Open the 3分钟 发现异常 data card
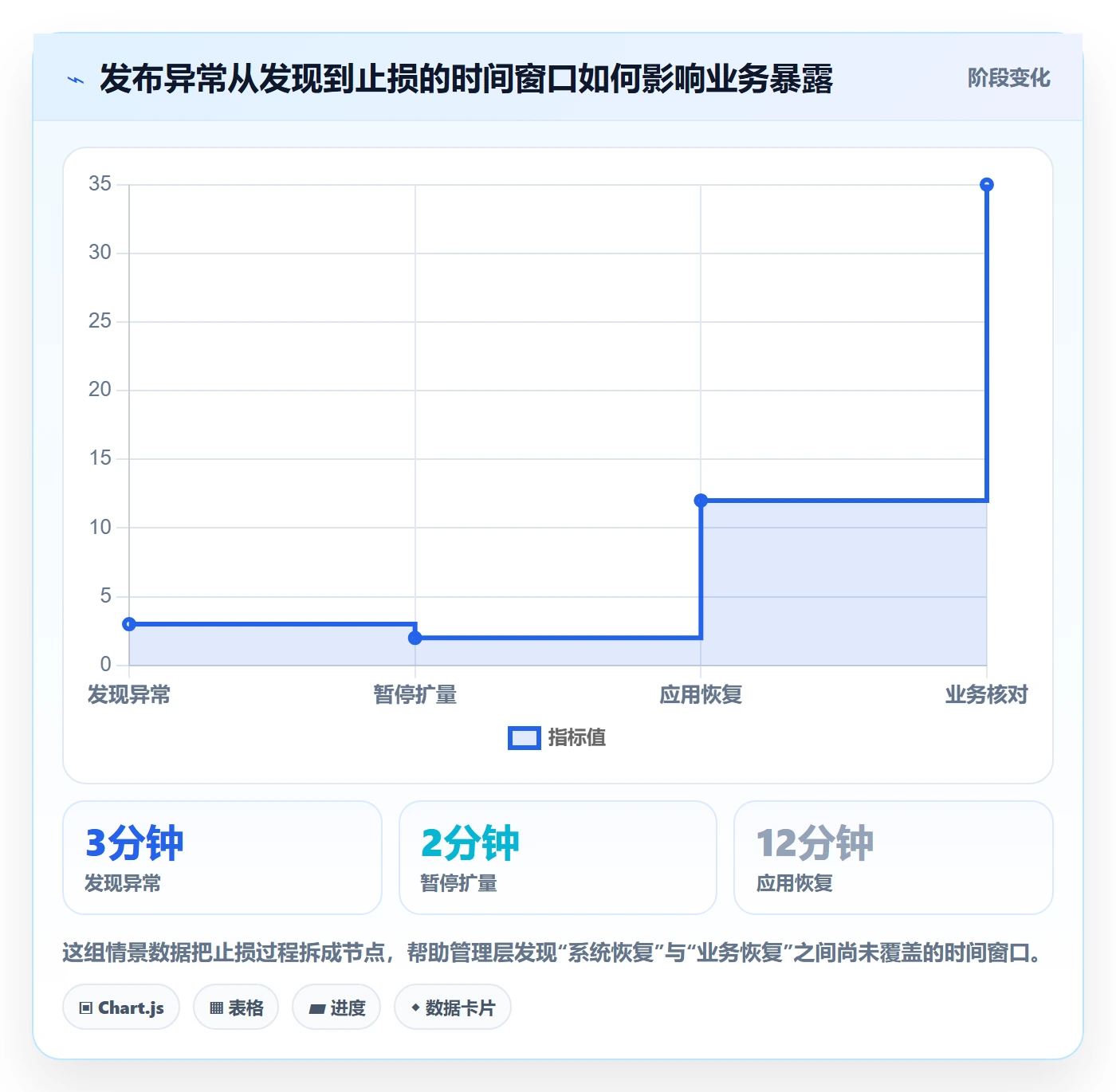 coord(222,858)
